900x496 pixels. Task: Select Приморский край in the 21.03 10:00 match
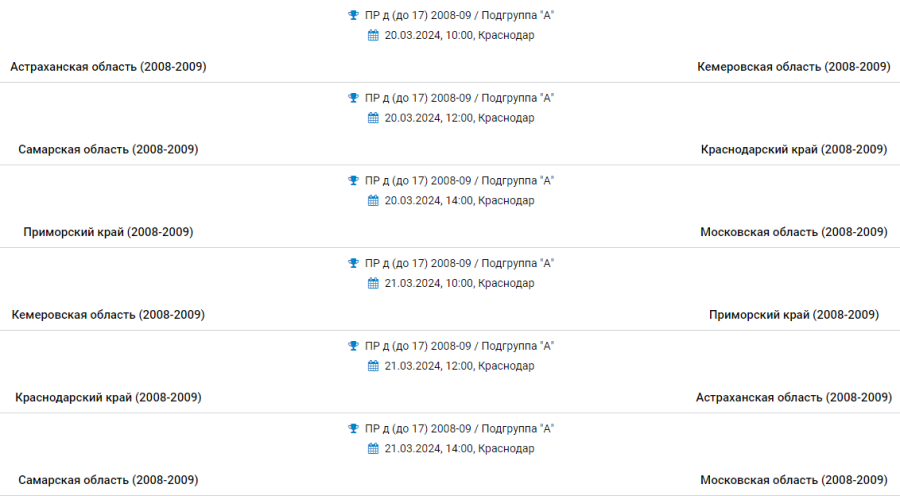(x=794, y=315)
